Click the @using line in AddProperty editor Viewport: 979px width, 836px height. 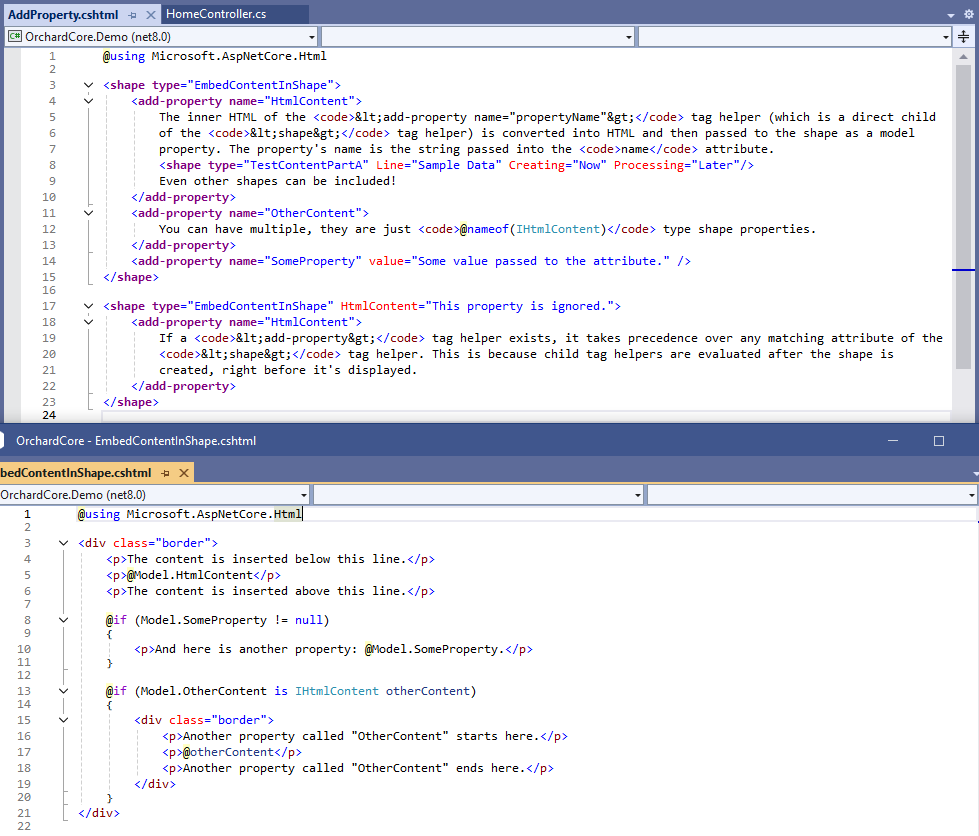214,56
